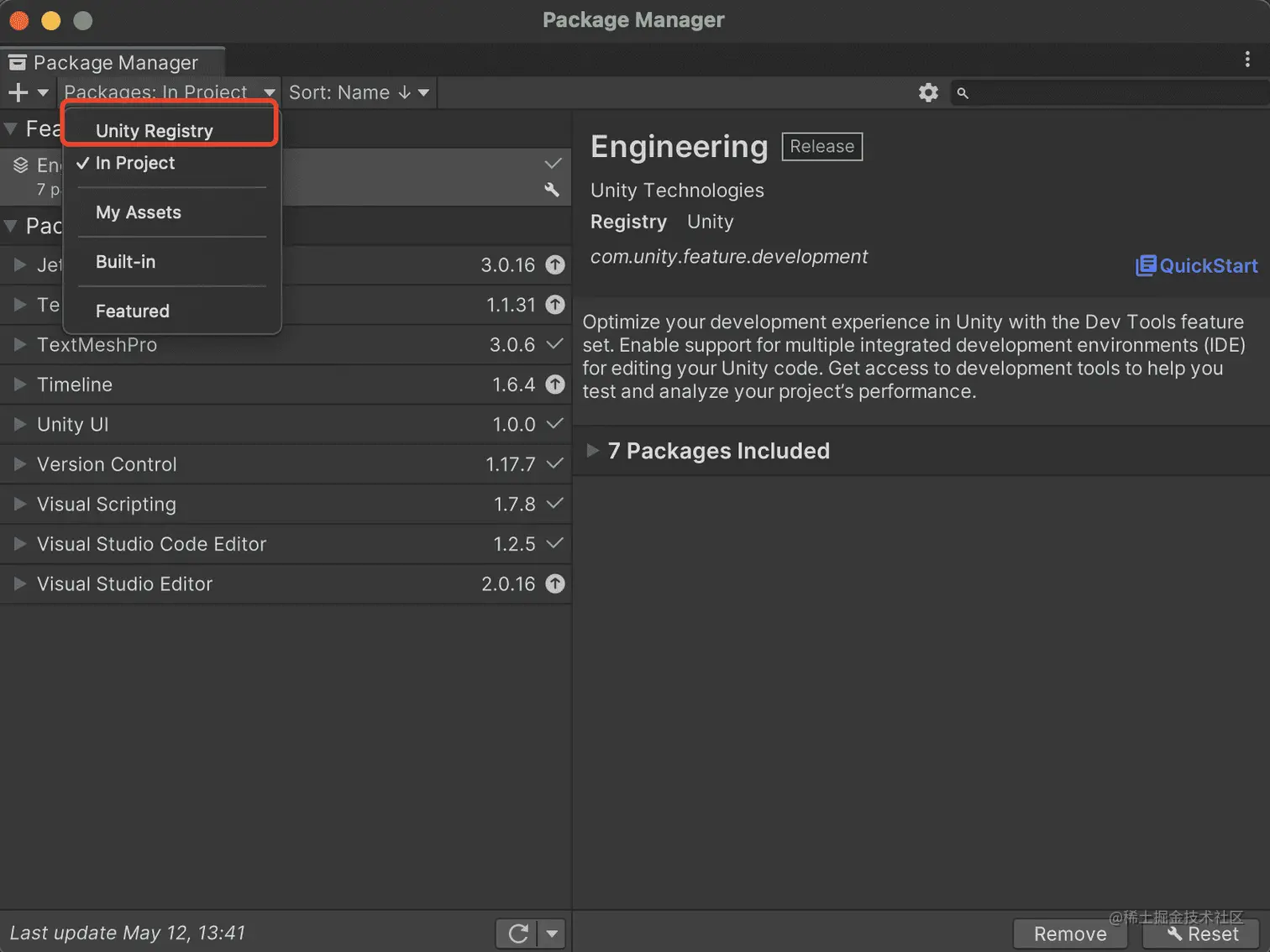Click update arrow on Visual Studio Editor row
1270x952 pixels.
(x=555, y=583)
